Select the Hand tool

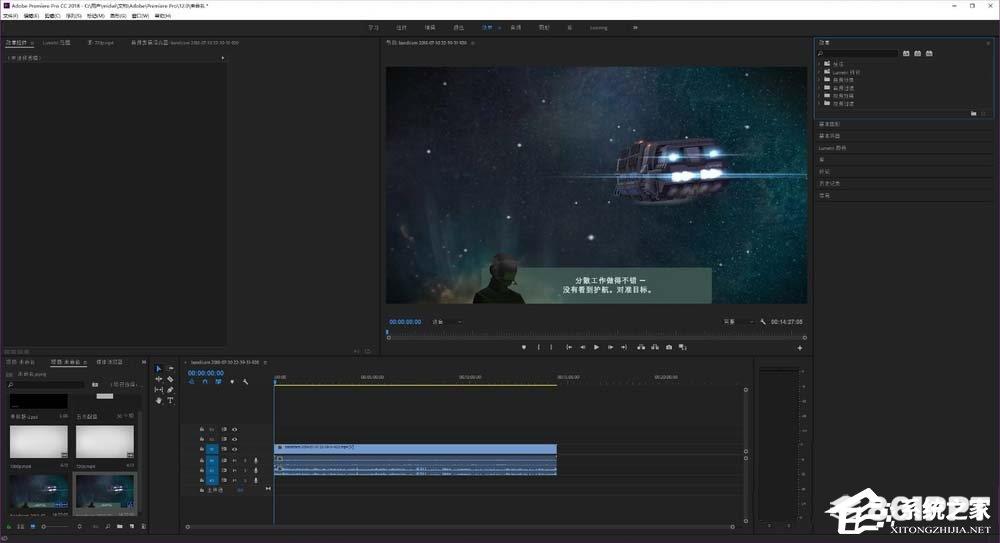coord(159,401)
